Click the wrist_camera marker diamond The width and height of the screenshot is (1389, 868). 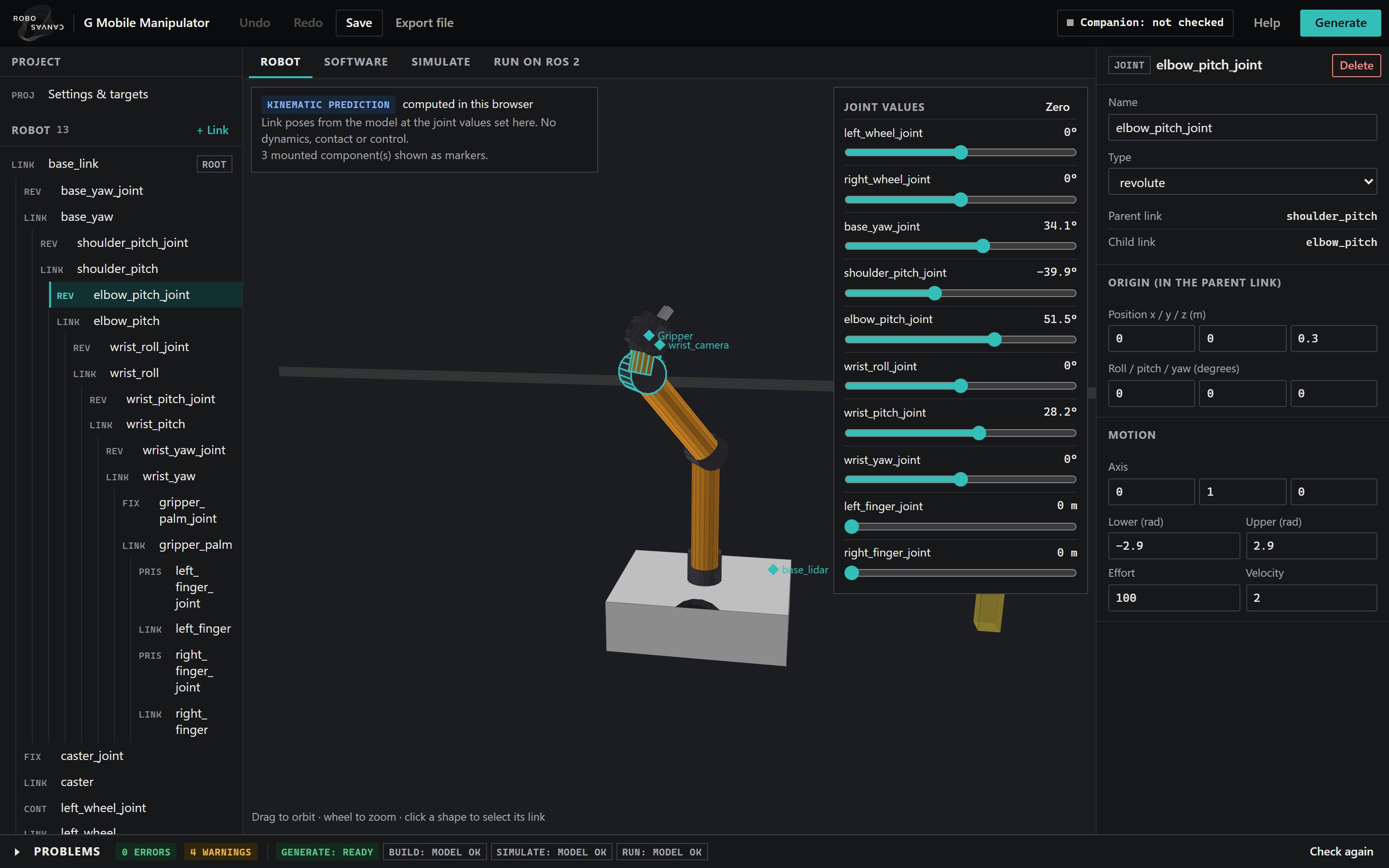(x=660, y=344)
